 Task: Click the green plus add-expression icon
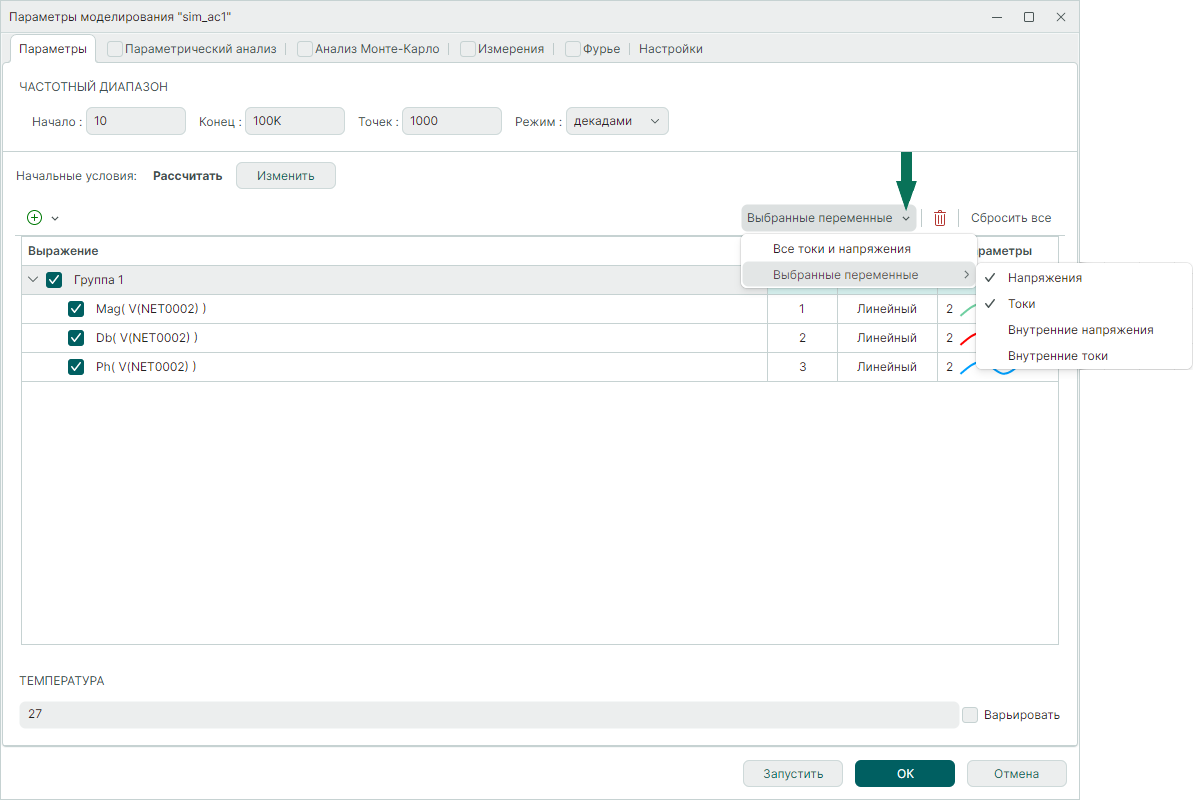click(x=34, y=217)
